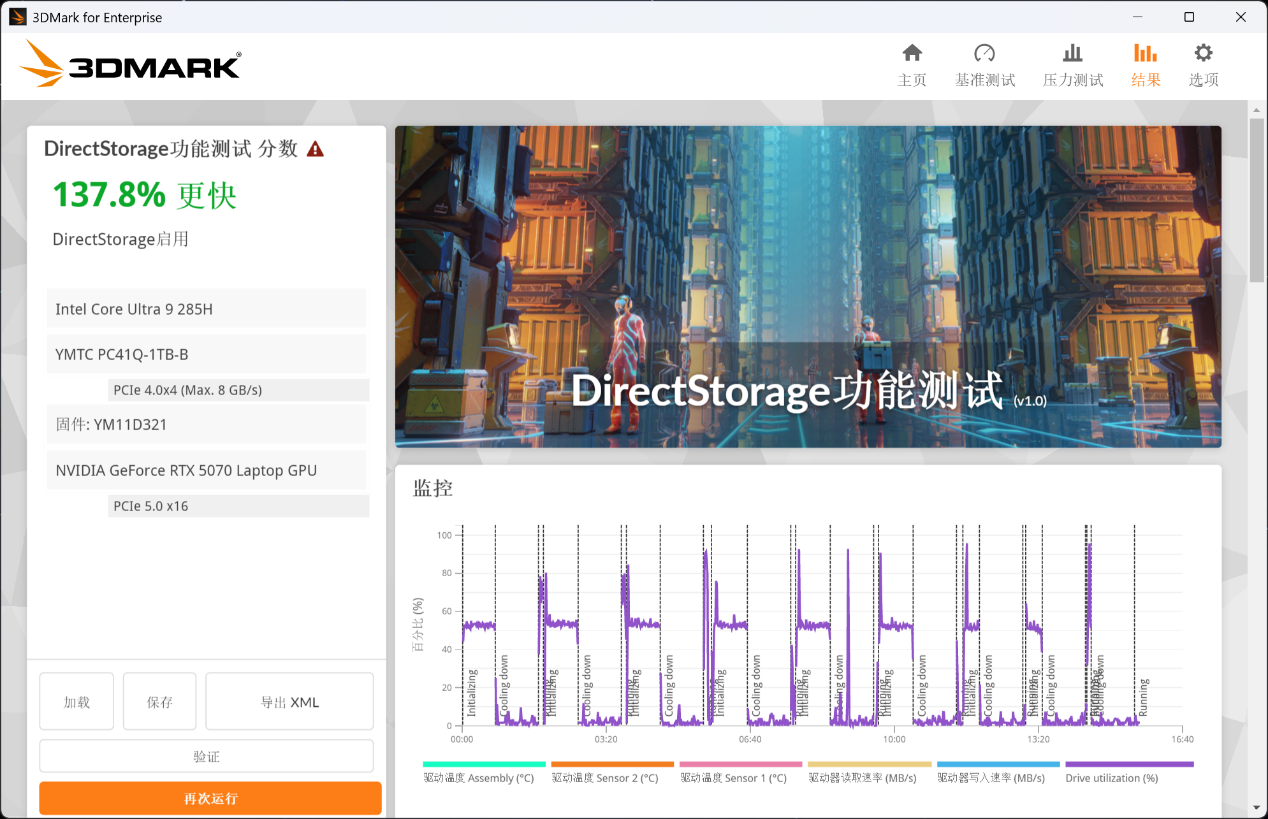
Task: Toggle 驱动温度 Assembly legend series
Action: pos(484,772)
